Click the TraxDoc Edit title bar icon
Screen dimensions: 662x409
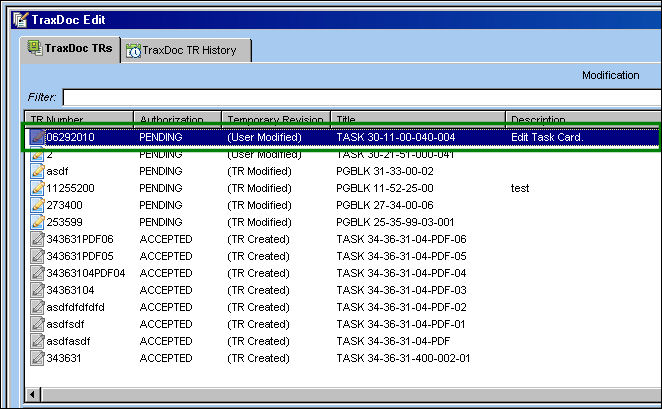click(x=20, y=20)
